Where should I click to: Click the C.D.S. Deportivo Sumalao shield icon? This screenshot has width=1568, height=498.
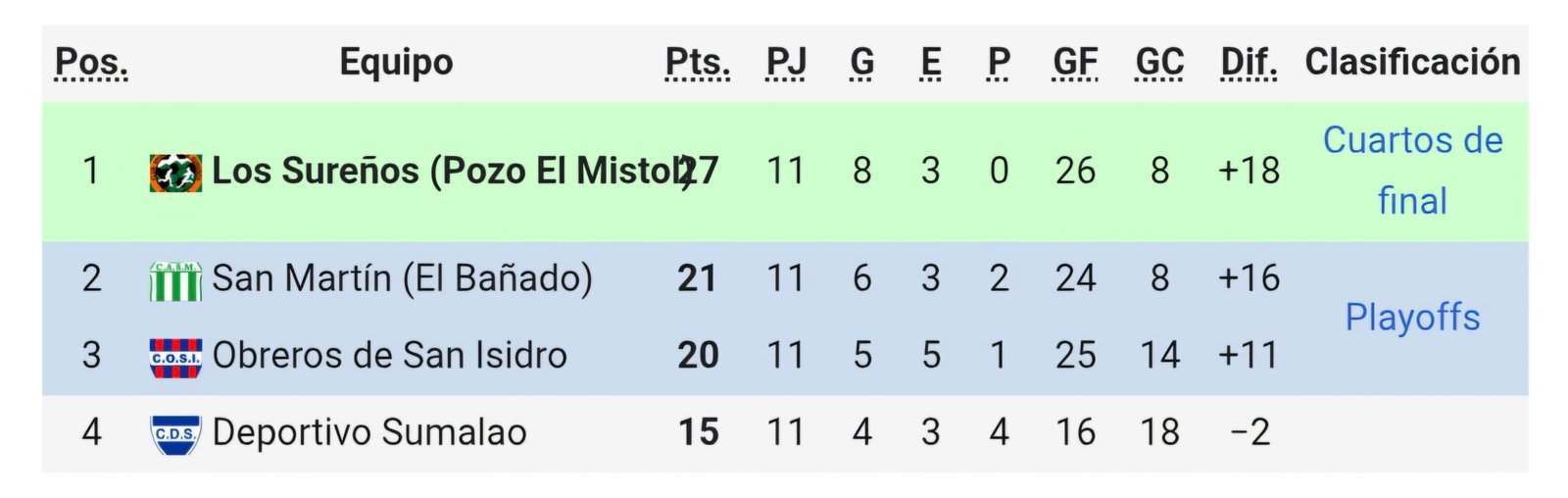(x=175, y=434)
